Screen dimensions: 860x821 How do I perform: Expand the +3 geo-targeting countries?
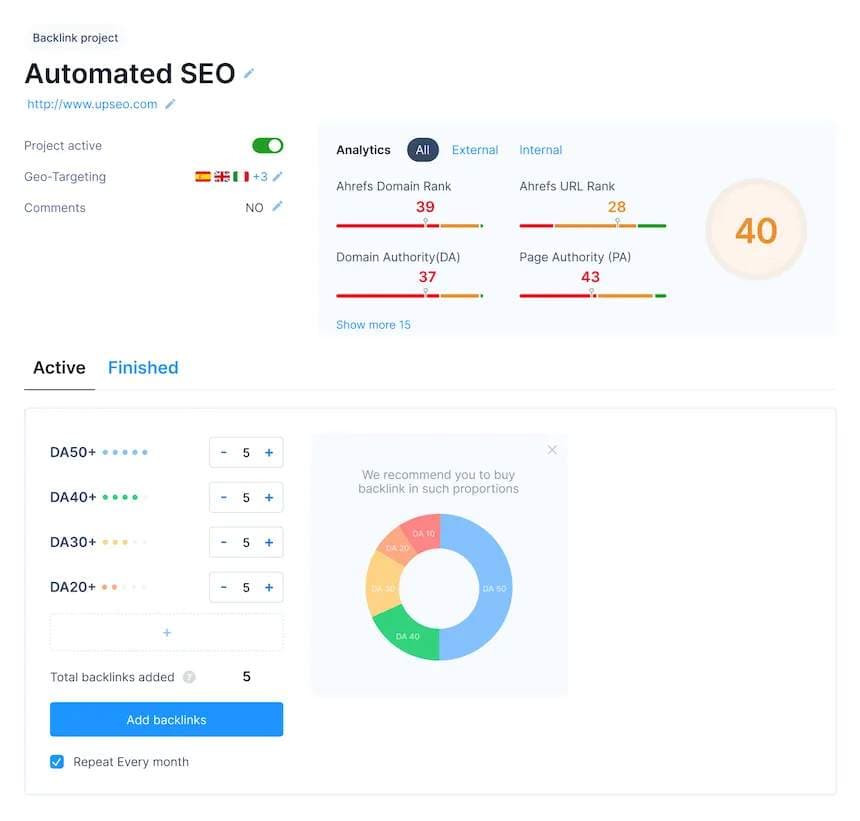coord(259,177)
